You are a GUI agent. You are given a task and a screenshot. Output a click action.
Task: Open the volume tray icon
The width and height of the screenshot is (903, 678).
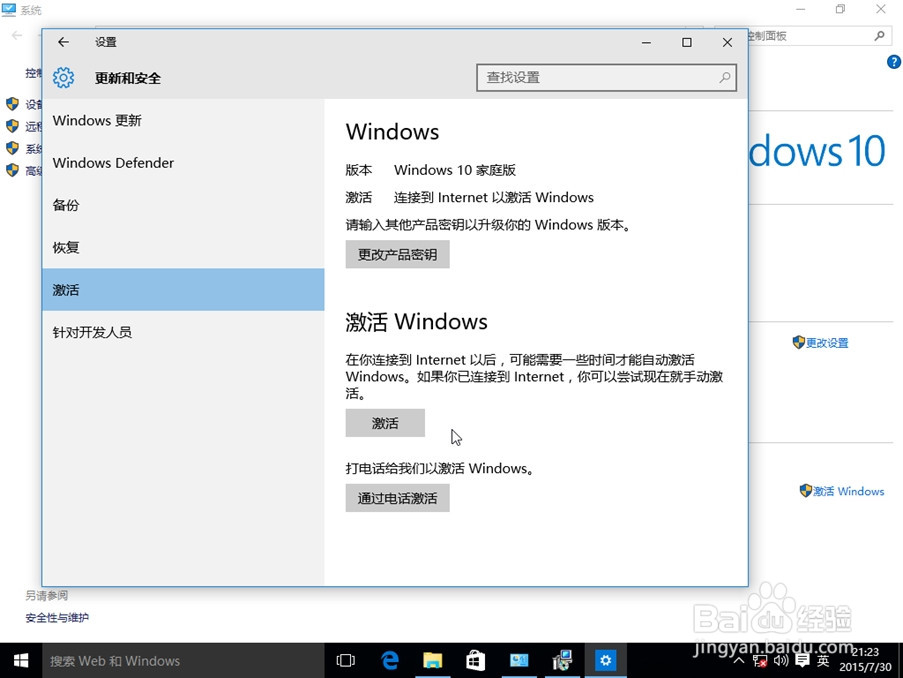781,661
